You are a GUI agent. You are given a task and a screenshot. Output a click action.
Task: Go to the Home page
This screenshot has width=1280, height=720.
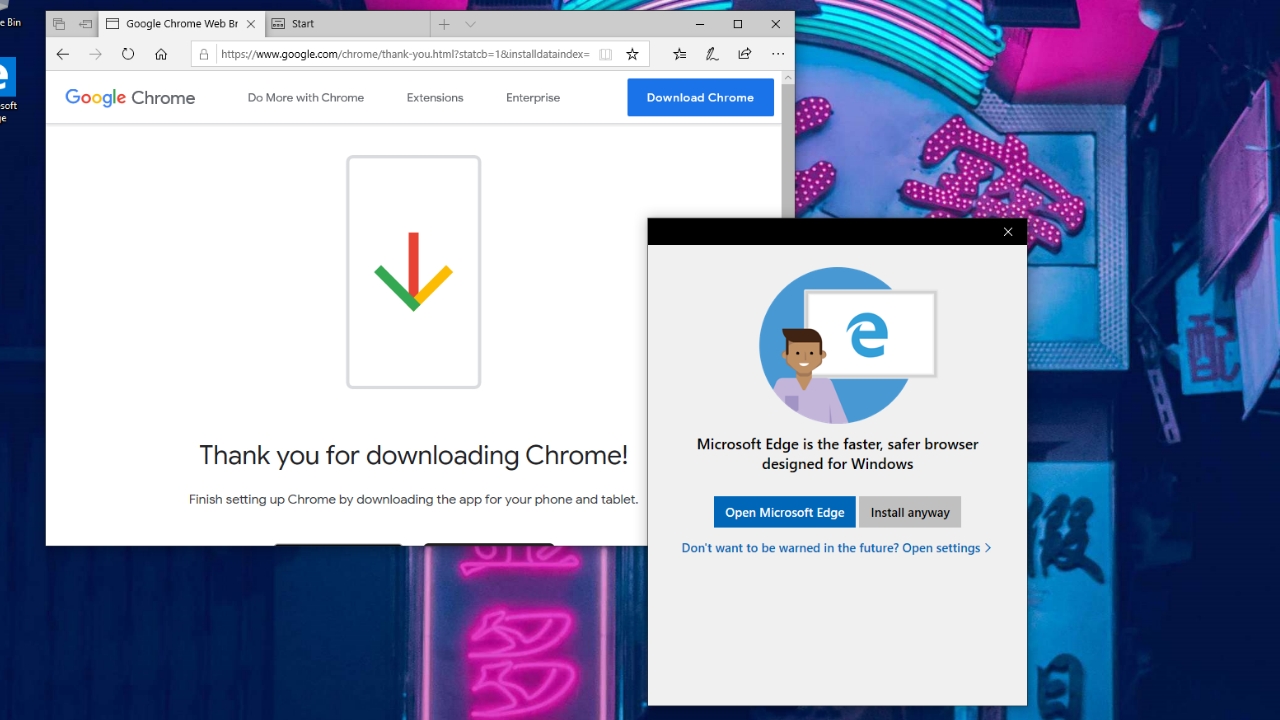tap(161, 54)
